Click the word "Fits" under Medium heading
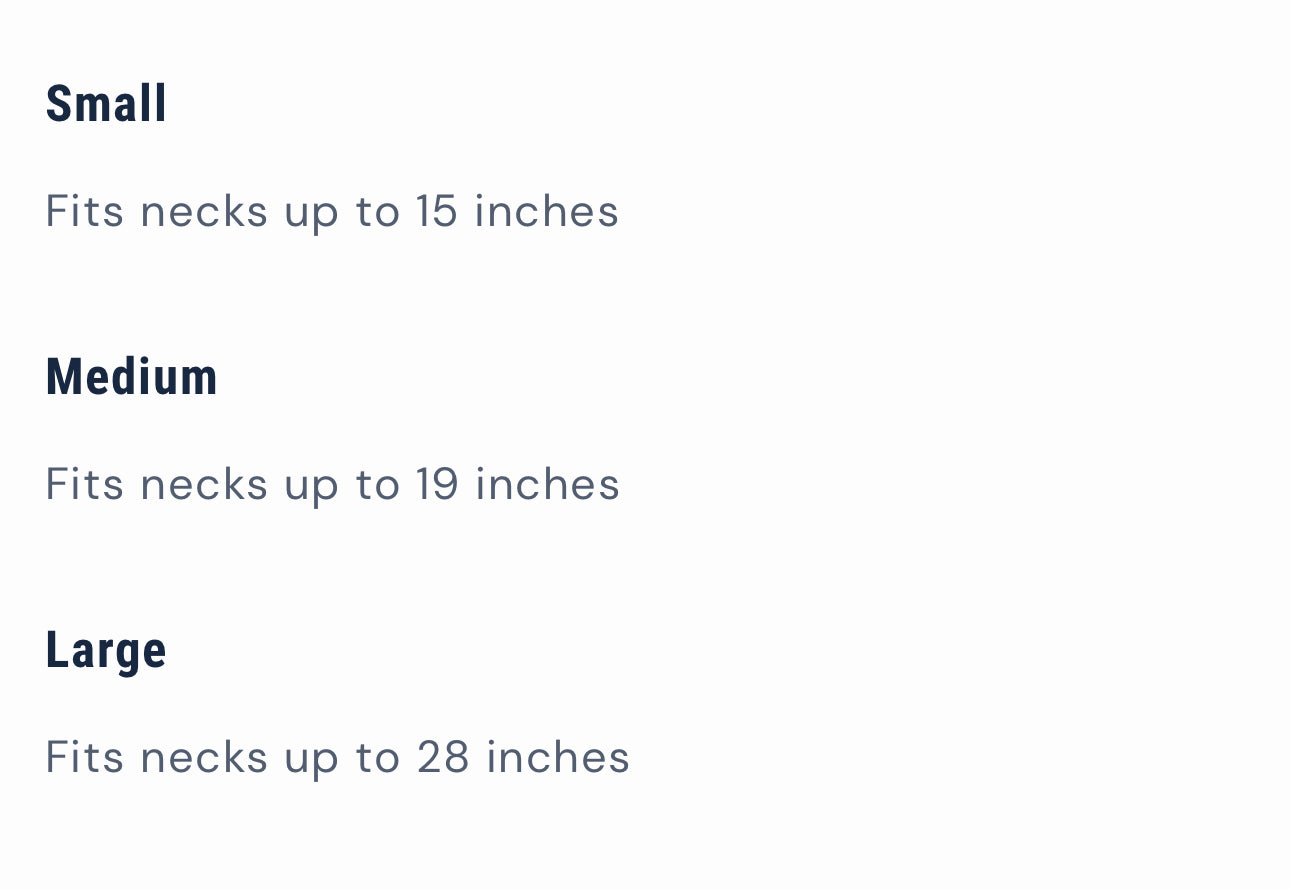The height and width of the screenshot is (889, 1290). [x=84, y=485]
